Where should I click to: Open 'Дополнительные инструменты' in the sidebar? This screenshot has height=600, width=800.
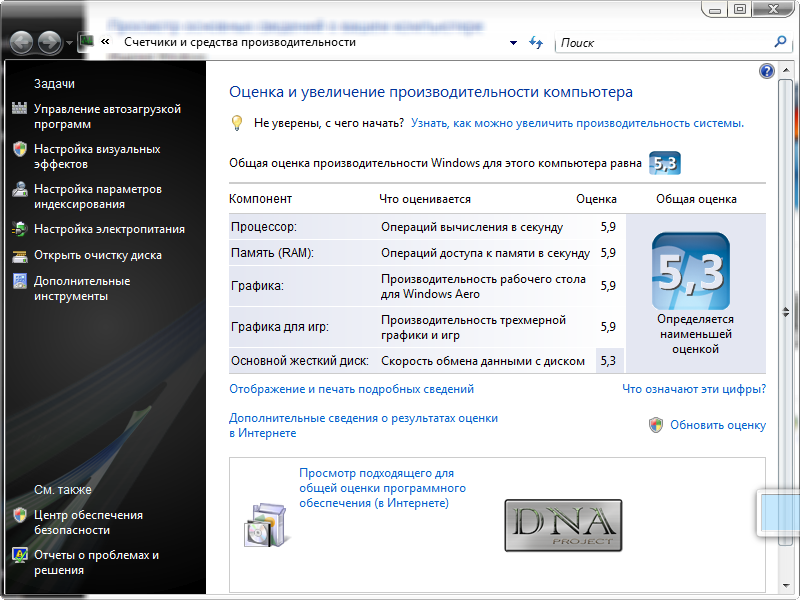(x=82, y=289)
